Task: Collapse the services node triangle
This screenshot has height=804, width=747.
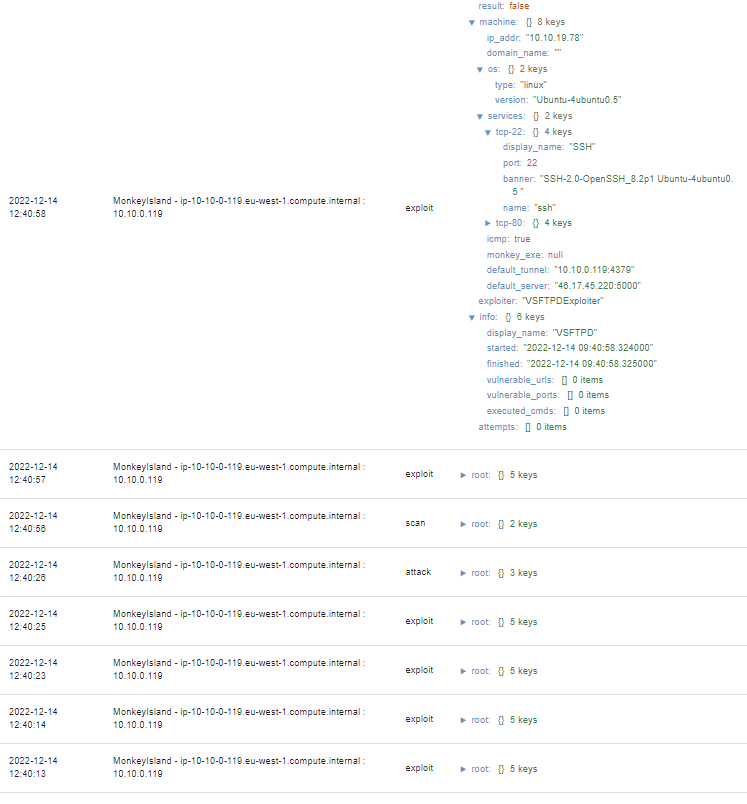Action: 480,117
